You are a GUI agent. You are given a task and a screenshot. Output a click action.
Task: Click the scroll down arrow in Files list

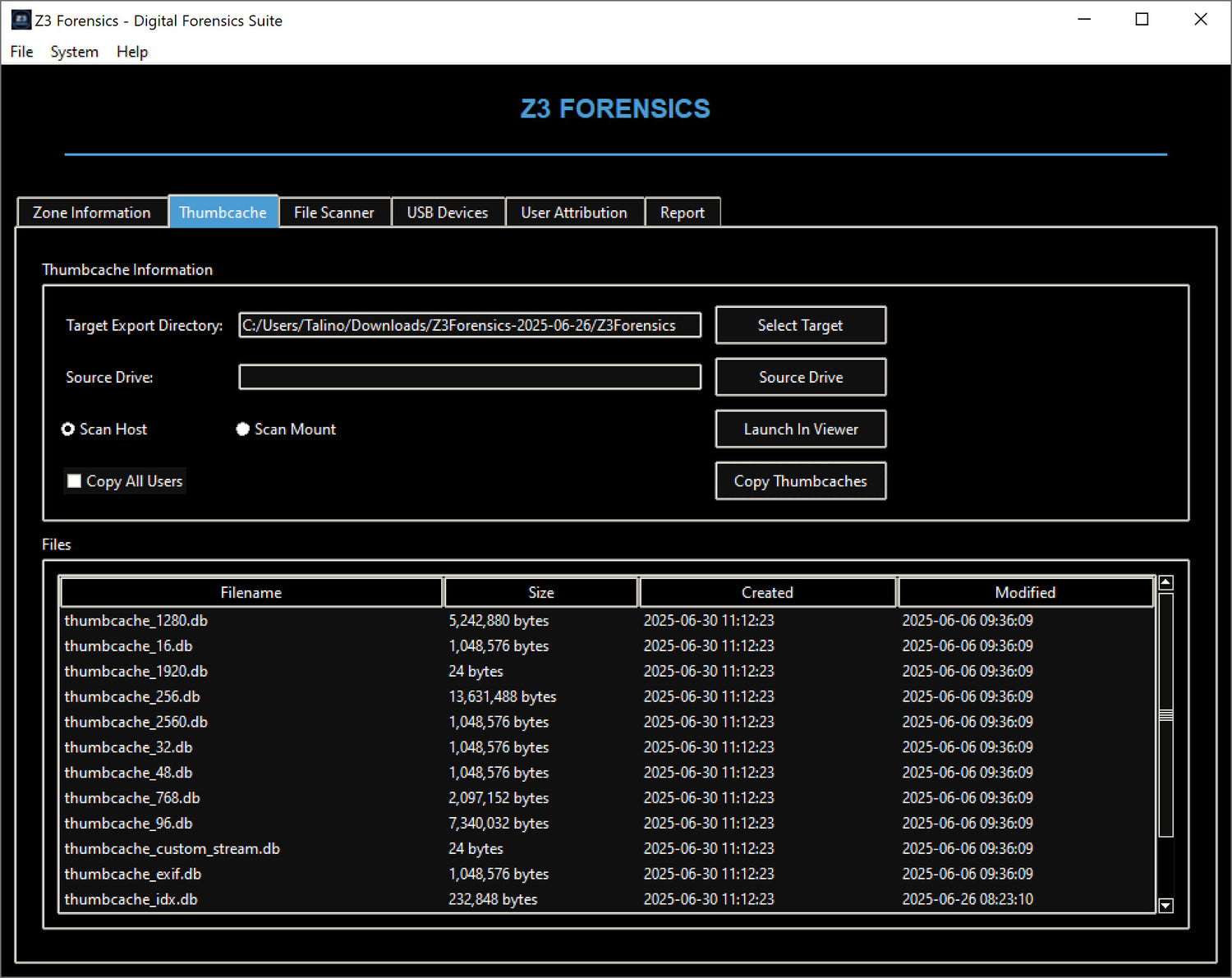pyautogui.click(x=1165, y=906)
